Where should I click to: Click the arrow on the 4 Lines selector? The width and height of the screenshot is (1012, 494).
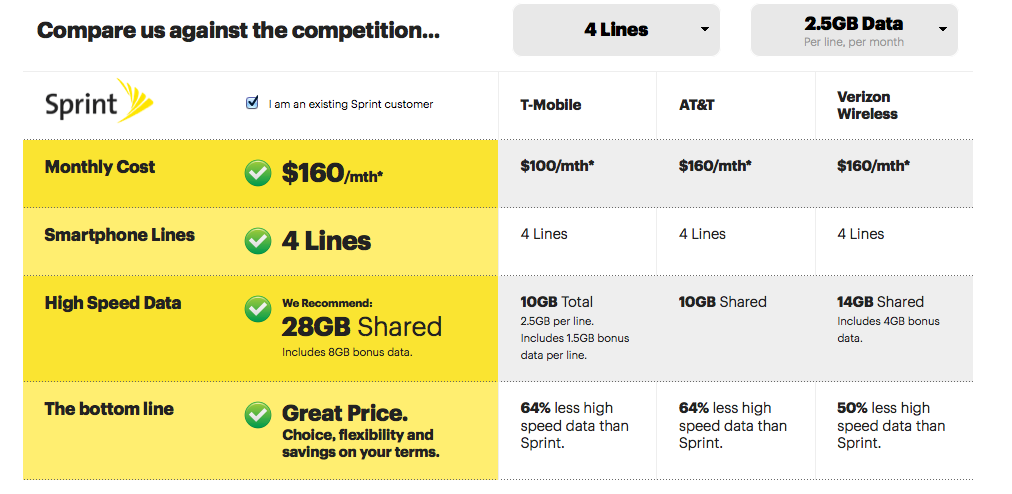[x=705, y=30]
